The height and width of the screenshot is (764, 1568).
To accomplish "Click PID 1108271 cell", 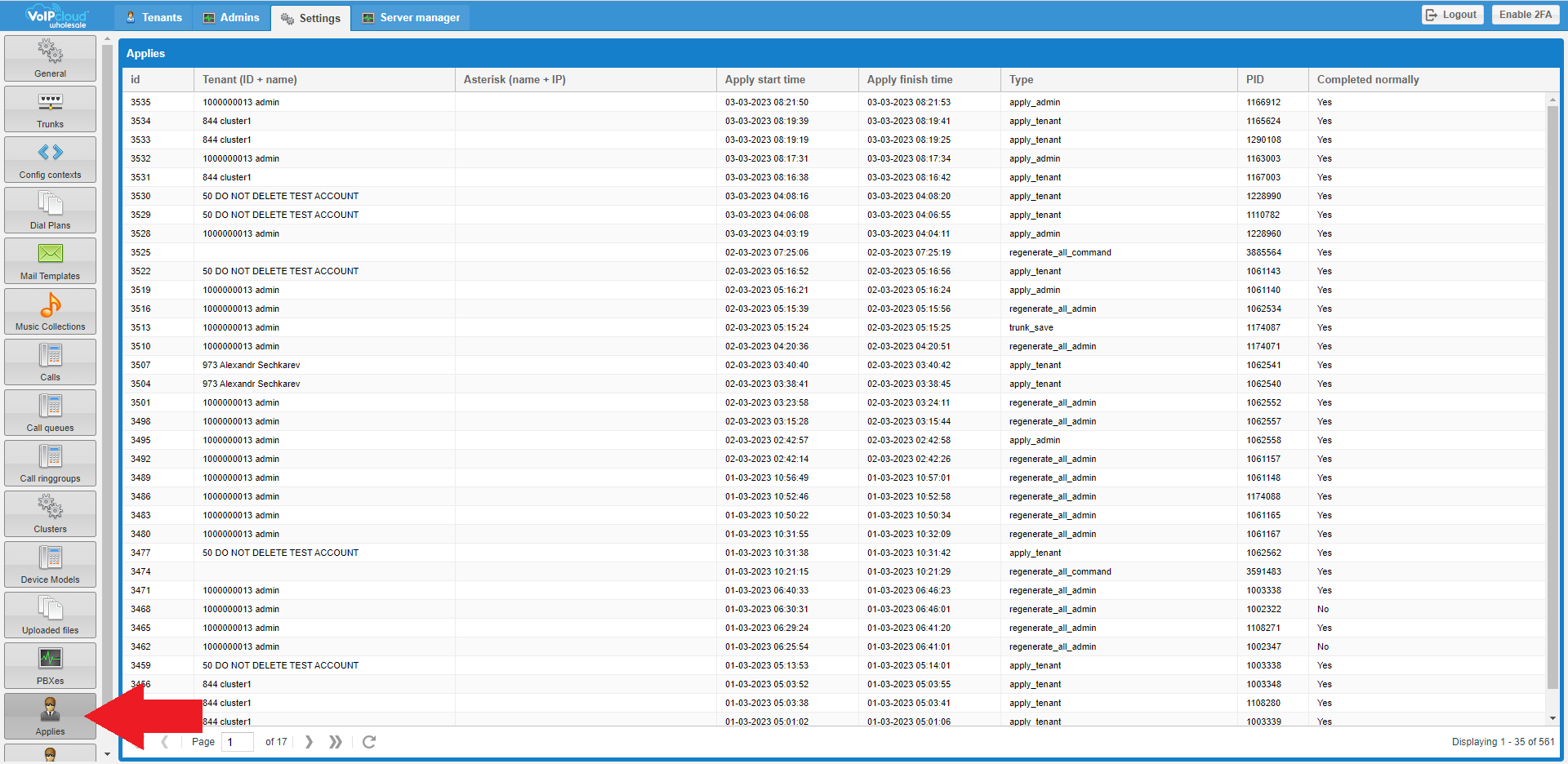I will 1263,628.
